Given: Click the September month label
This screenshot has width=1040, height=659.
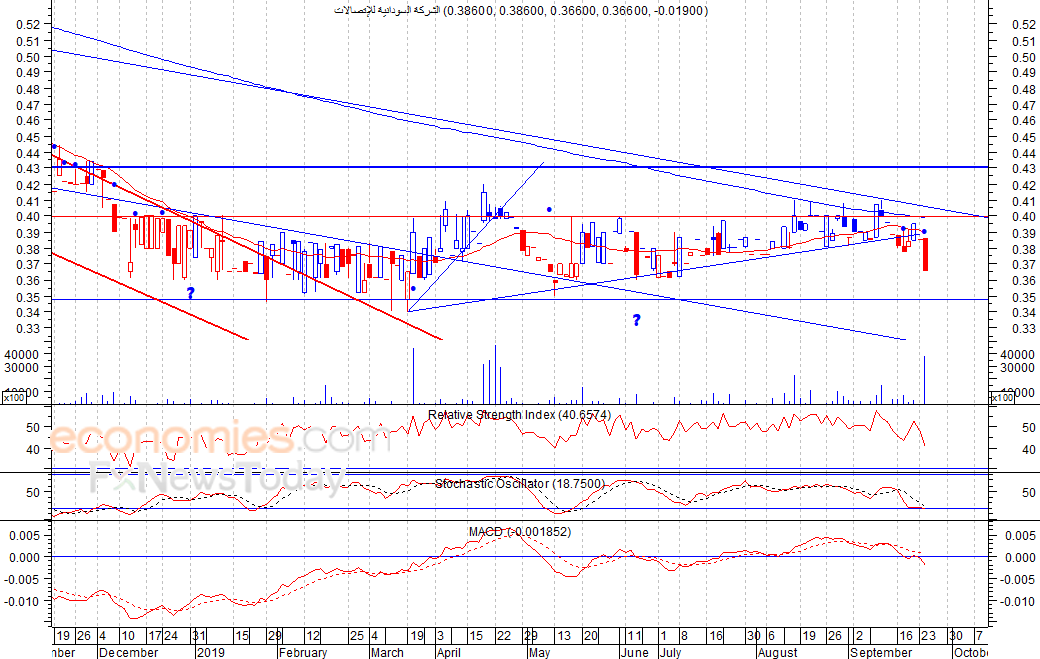Looking at the screenshot, I should pyautogui.click(x=881, y=652).
